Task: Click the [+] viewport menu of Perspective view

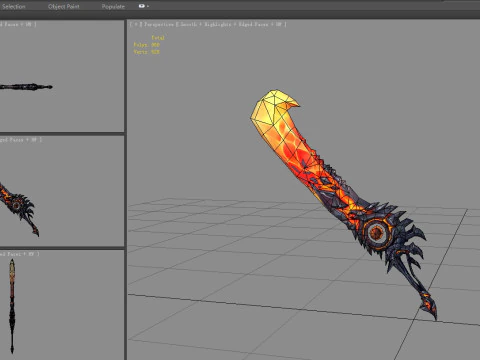Action: [x=135, y=24]
